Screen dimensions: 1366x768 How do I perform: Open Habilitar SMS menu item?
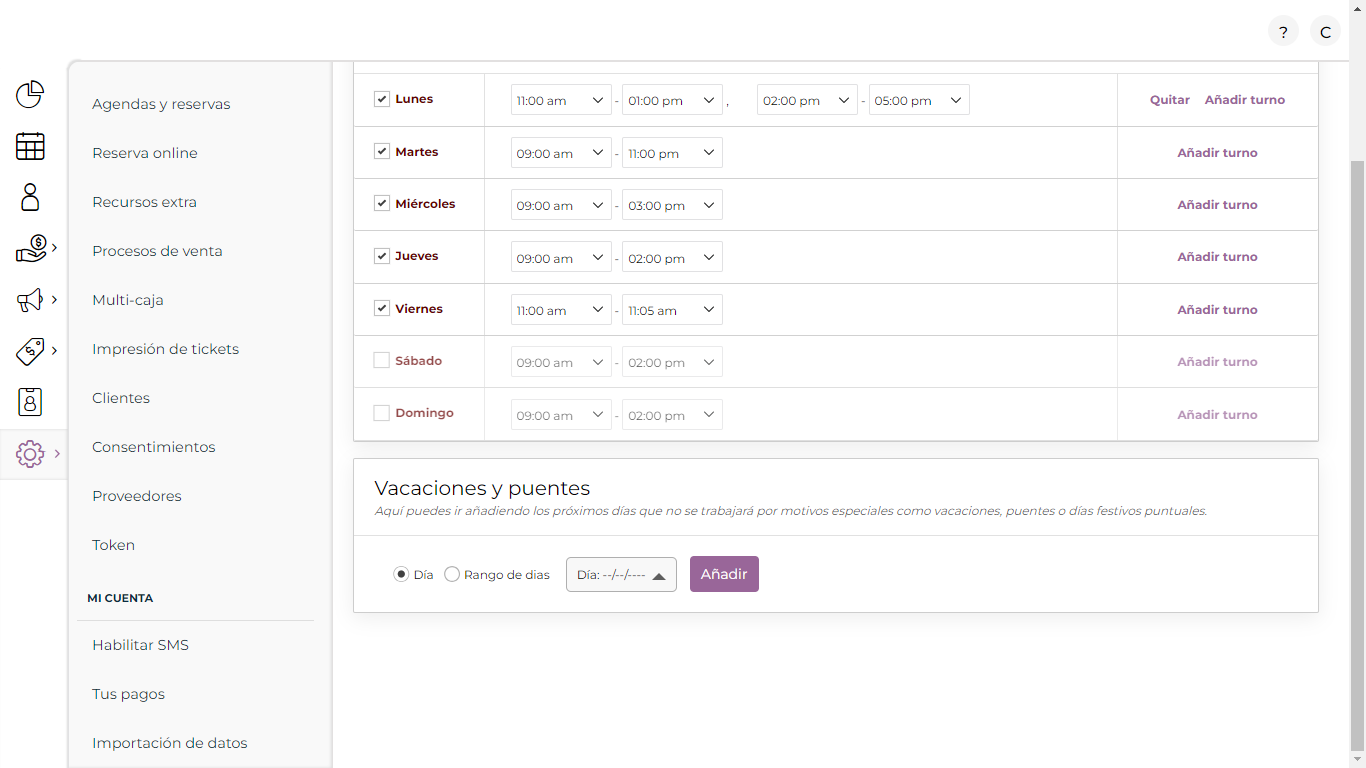pos(140,645)
